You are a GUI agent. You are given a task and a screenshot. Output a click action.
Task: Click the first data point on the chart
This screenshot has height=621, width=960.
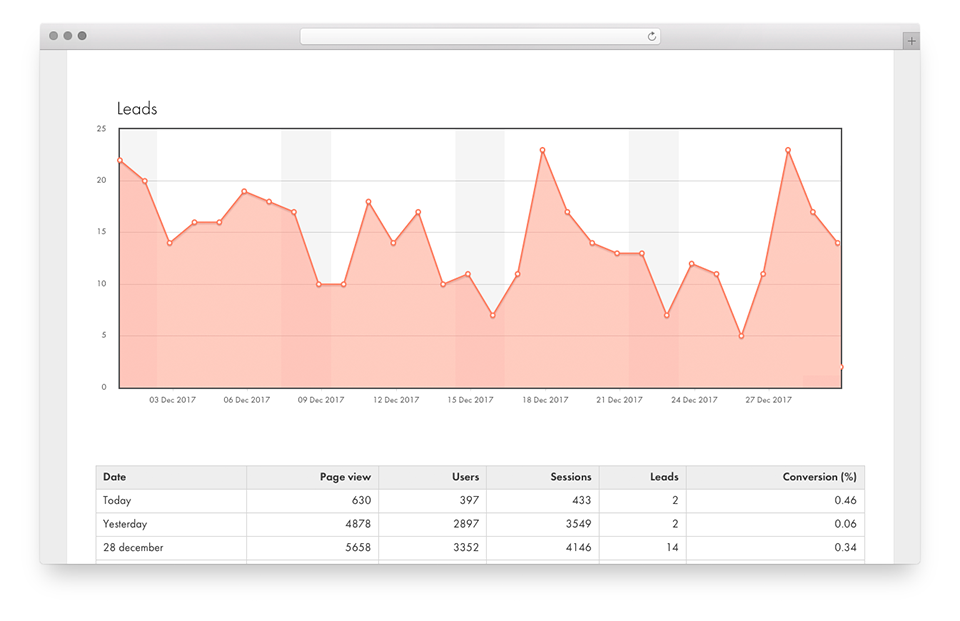[120, 160]
